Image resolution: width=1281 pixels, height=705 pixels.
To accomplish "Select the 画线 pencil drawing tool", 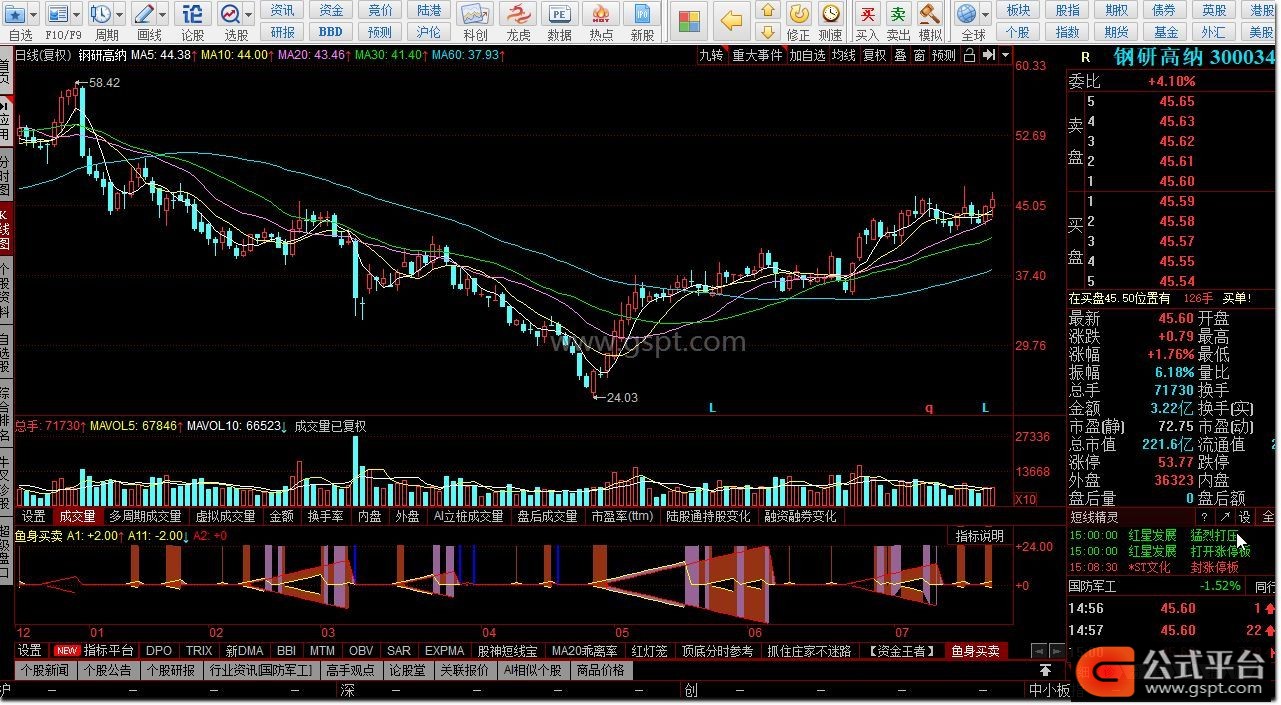I will coord(144,15).
